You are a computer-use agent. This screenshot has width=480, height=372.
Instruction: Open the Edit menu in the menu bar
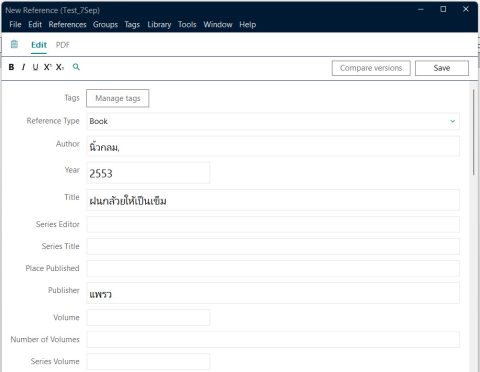point(35,25)
